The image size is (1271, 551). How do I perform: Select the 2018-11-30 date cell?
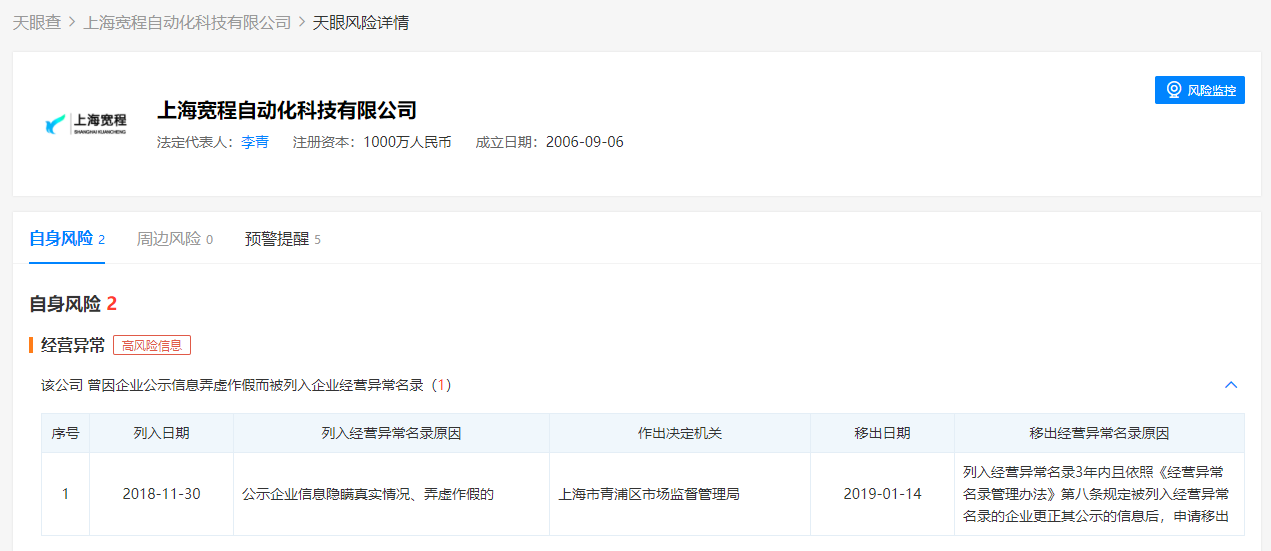[x=161, y=494]
